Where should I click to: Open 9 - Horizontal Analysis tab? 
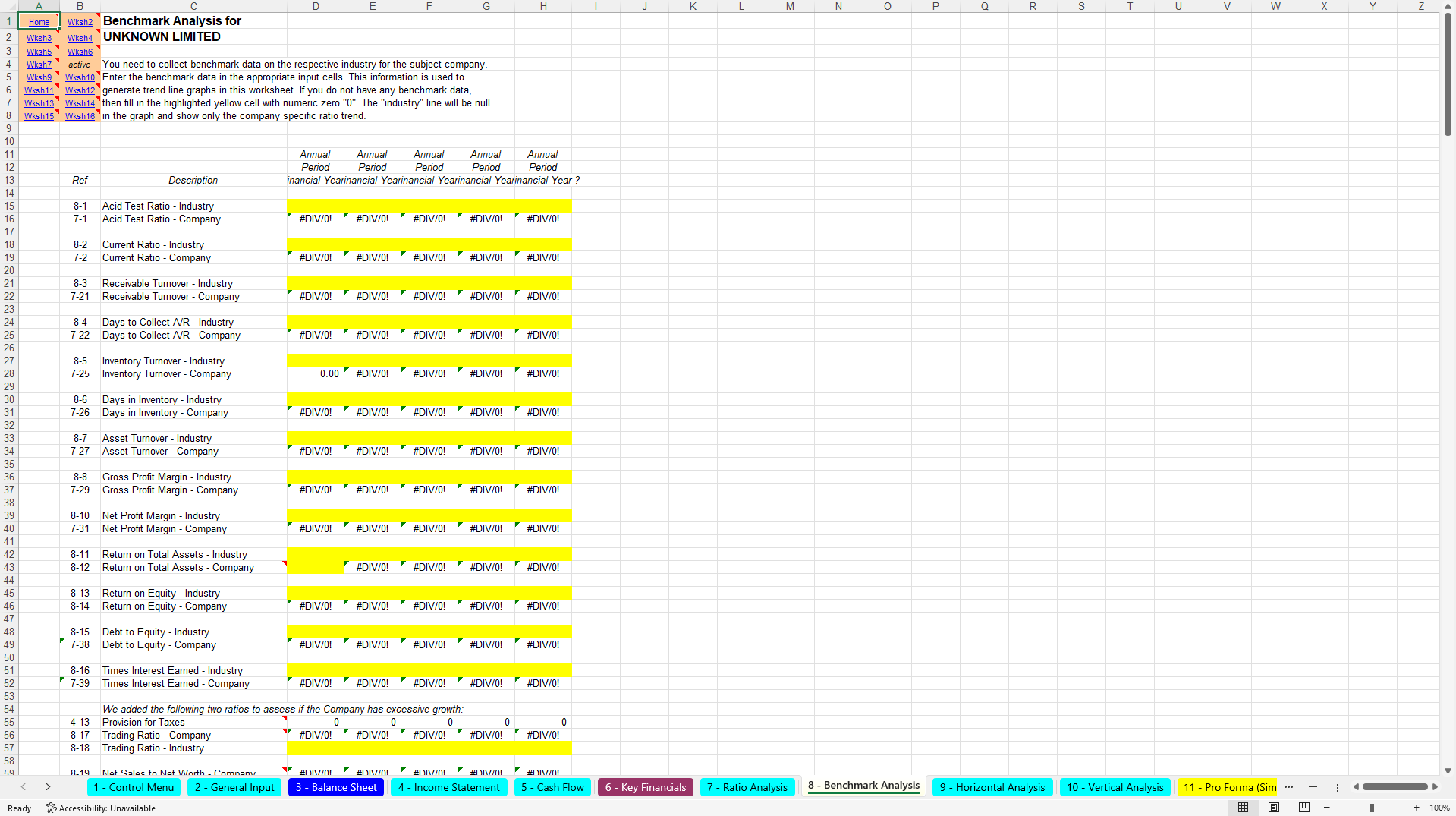[992, 787]
